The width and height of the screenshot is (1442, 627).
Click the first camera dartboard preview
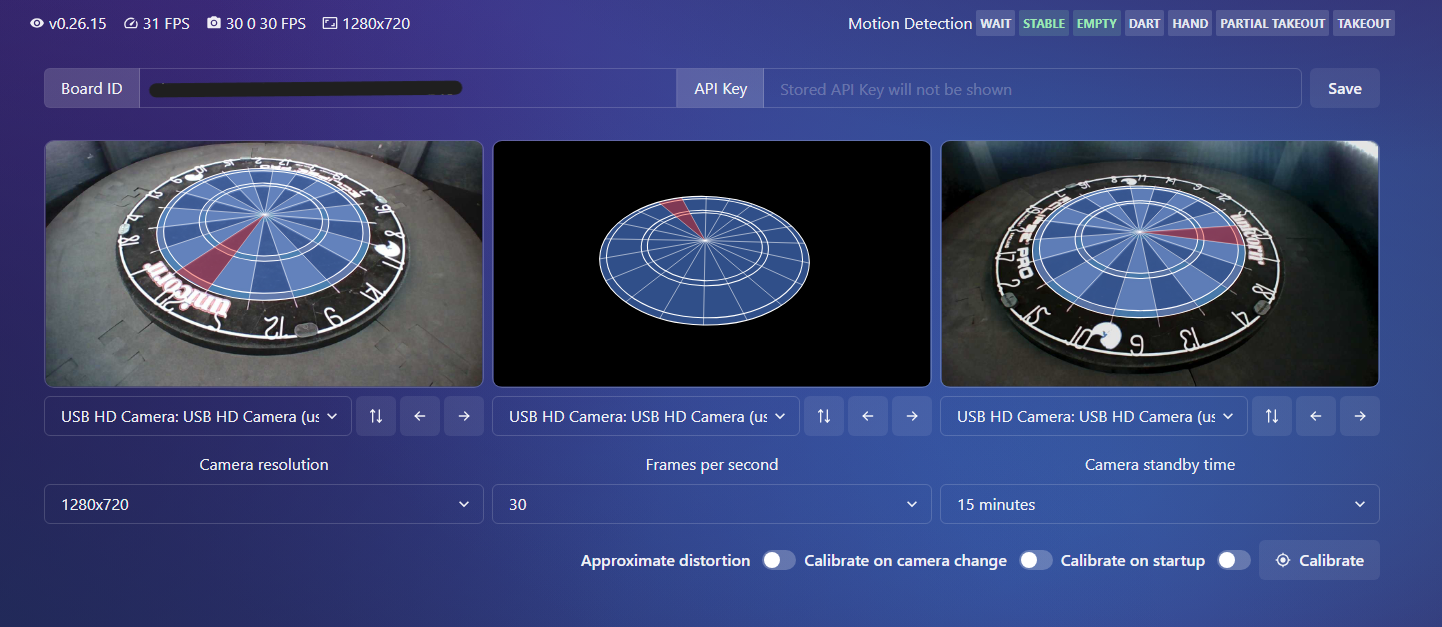tap(264, 264)
